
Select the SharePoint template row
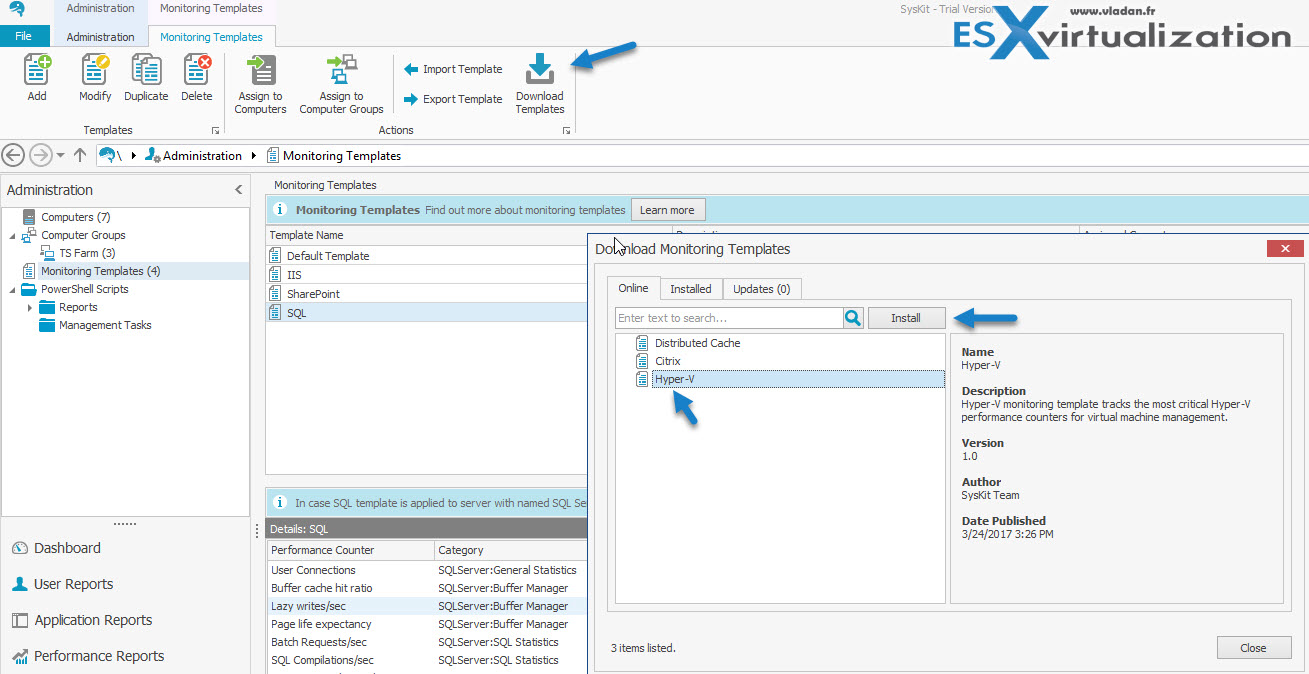(x=426, y=294)
